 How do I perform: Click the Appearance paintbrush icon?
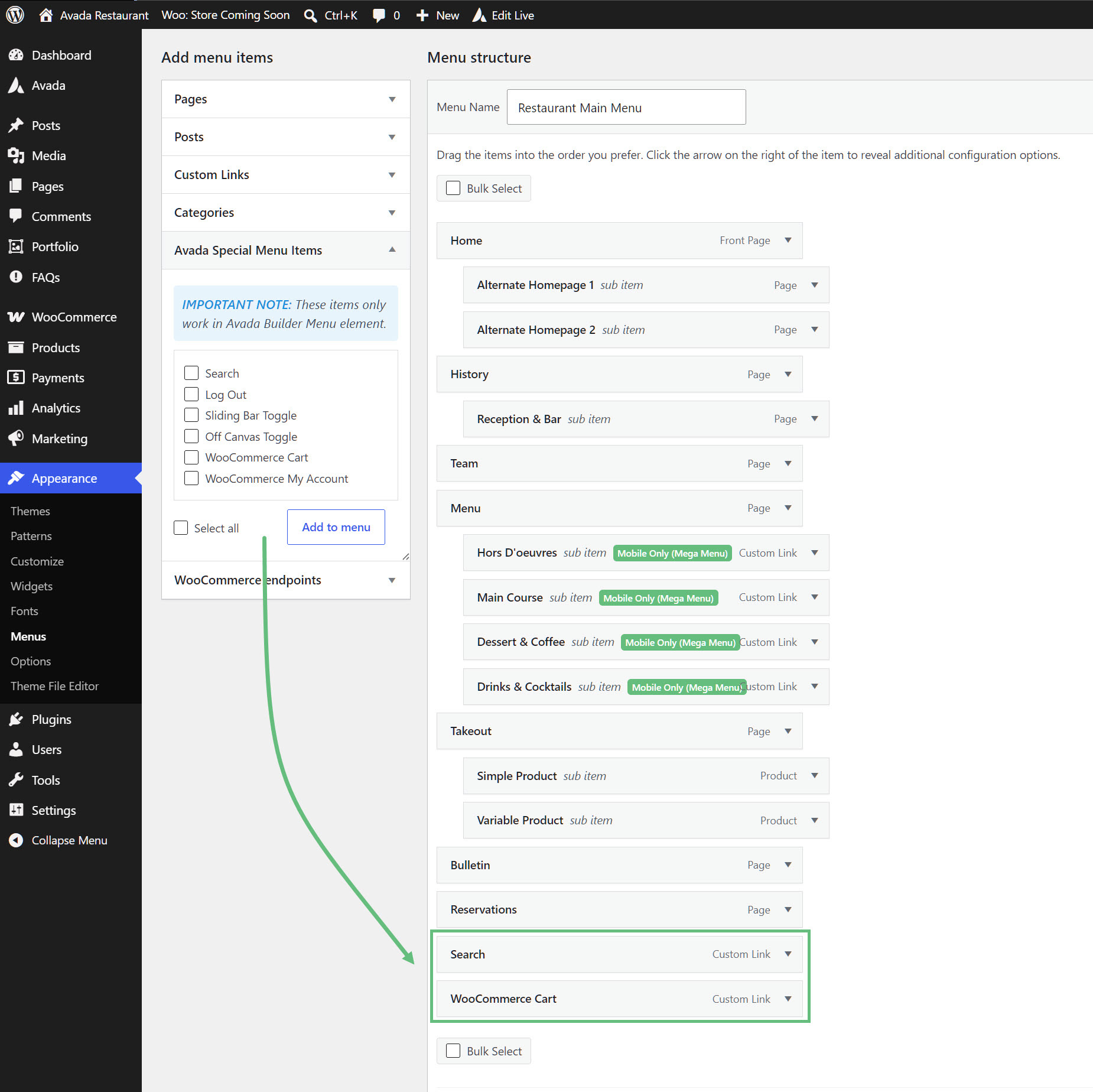pos(16,478)
